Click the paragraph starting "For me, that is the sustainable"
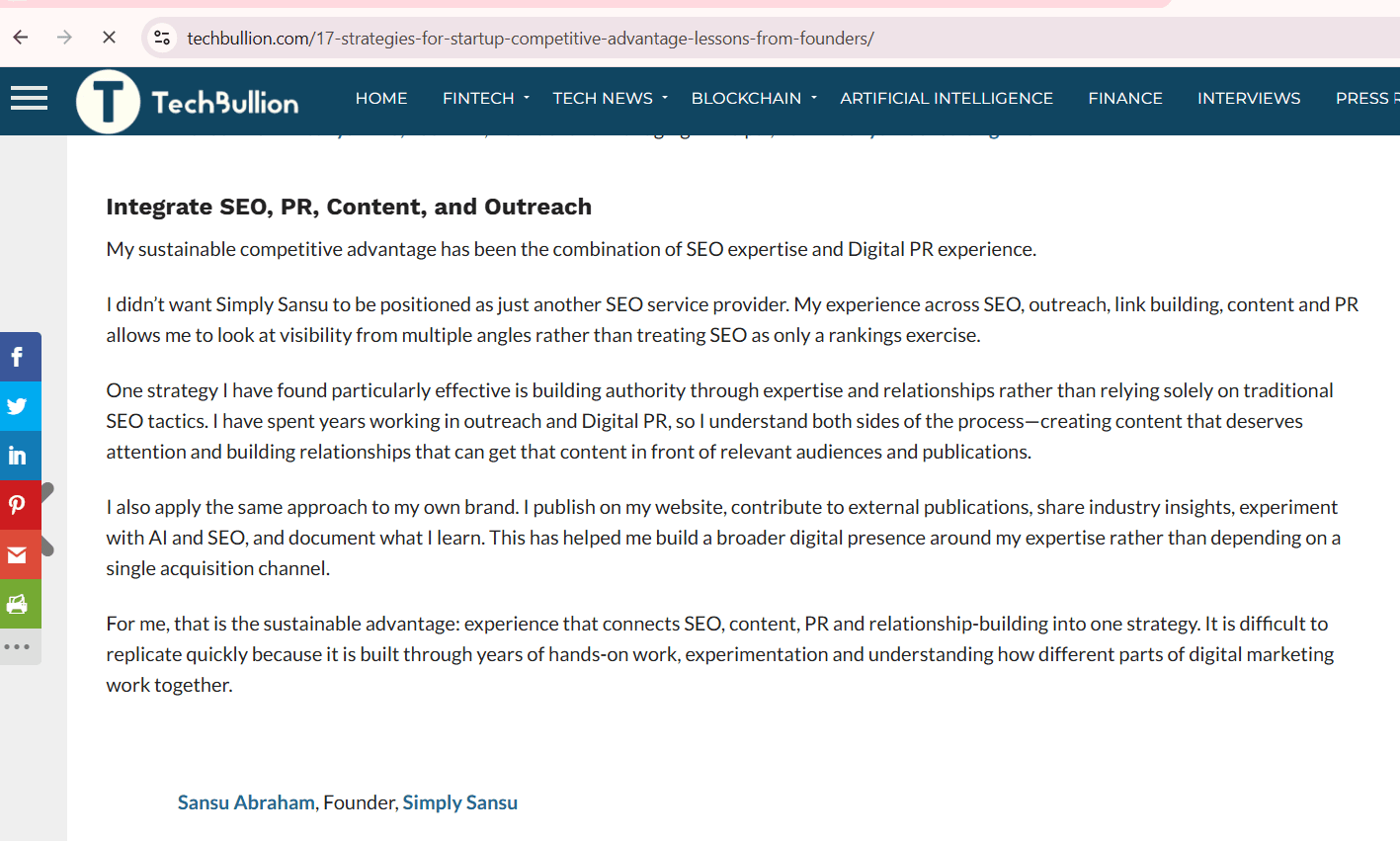 720,654
